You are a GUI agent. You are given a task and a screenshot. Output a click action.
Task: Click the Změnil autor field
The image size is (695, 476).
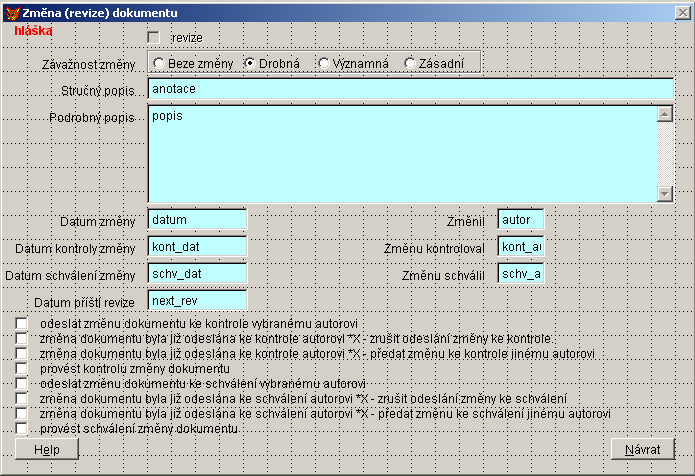520,219
